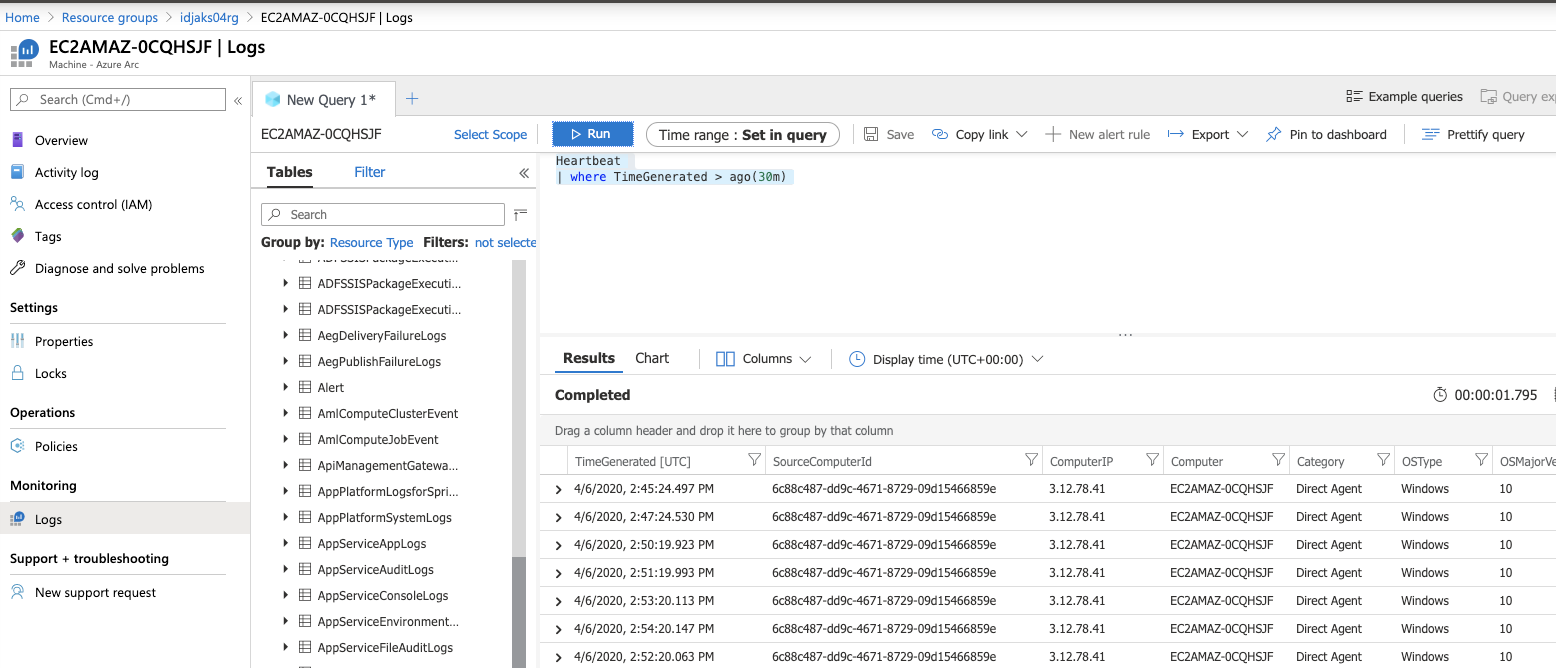
Task: Change Group by Resource Type link
Action: 371,242
